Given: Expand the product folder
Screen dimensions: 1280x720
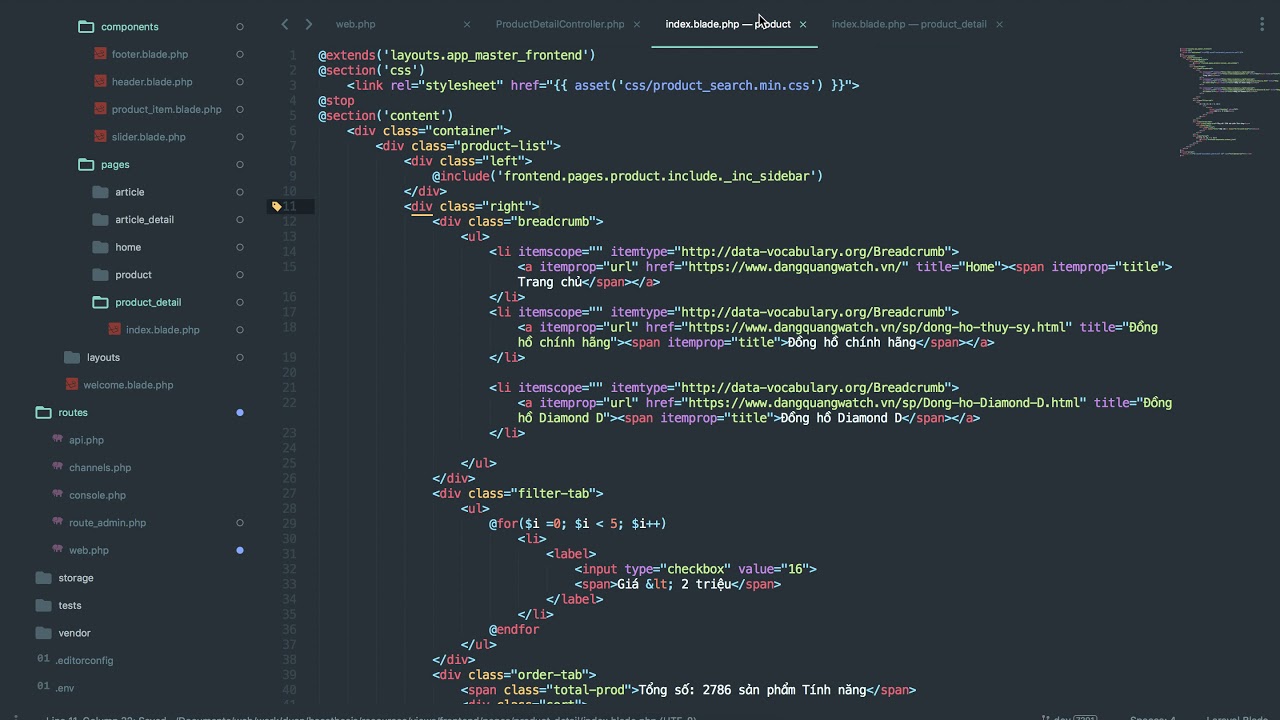Looking at the screenshot, I should pos(100,274).
